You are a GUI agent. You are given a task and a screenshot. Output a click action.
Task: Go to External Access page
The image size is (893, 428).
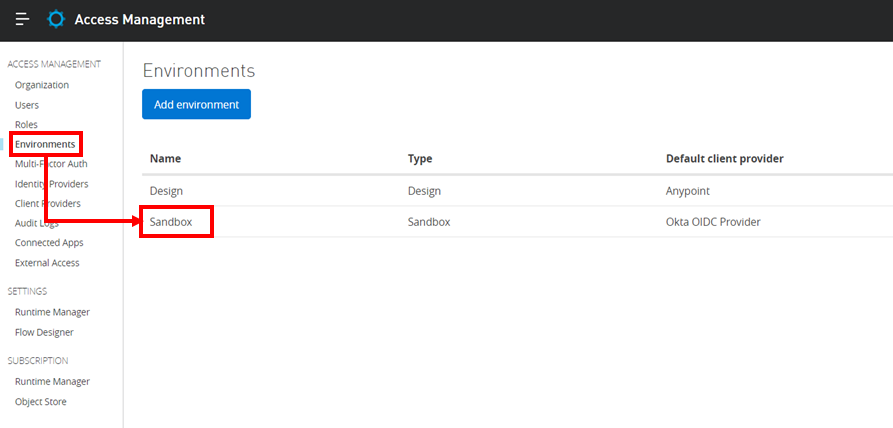[x=47, y=263]
